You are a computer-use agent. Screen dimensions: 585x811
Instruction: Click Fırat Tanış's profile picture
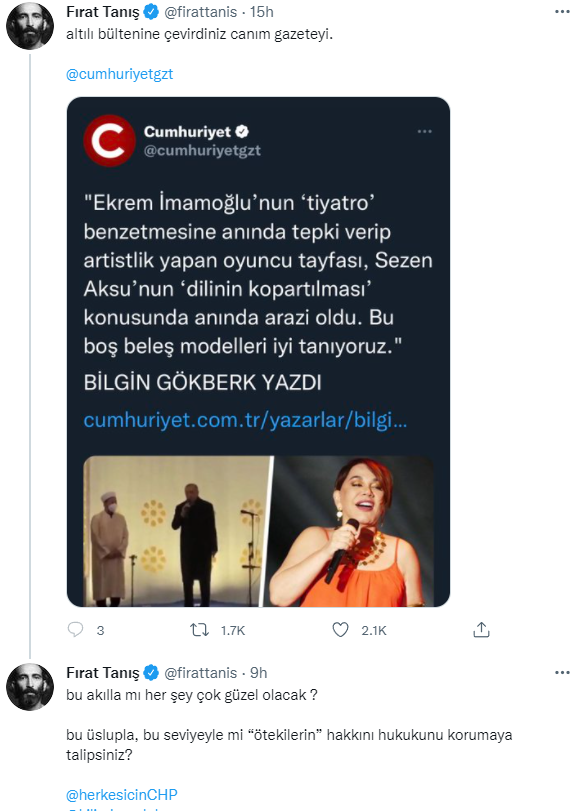point(30,26)
